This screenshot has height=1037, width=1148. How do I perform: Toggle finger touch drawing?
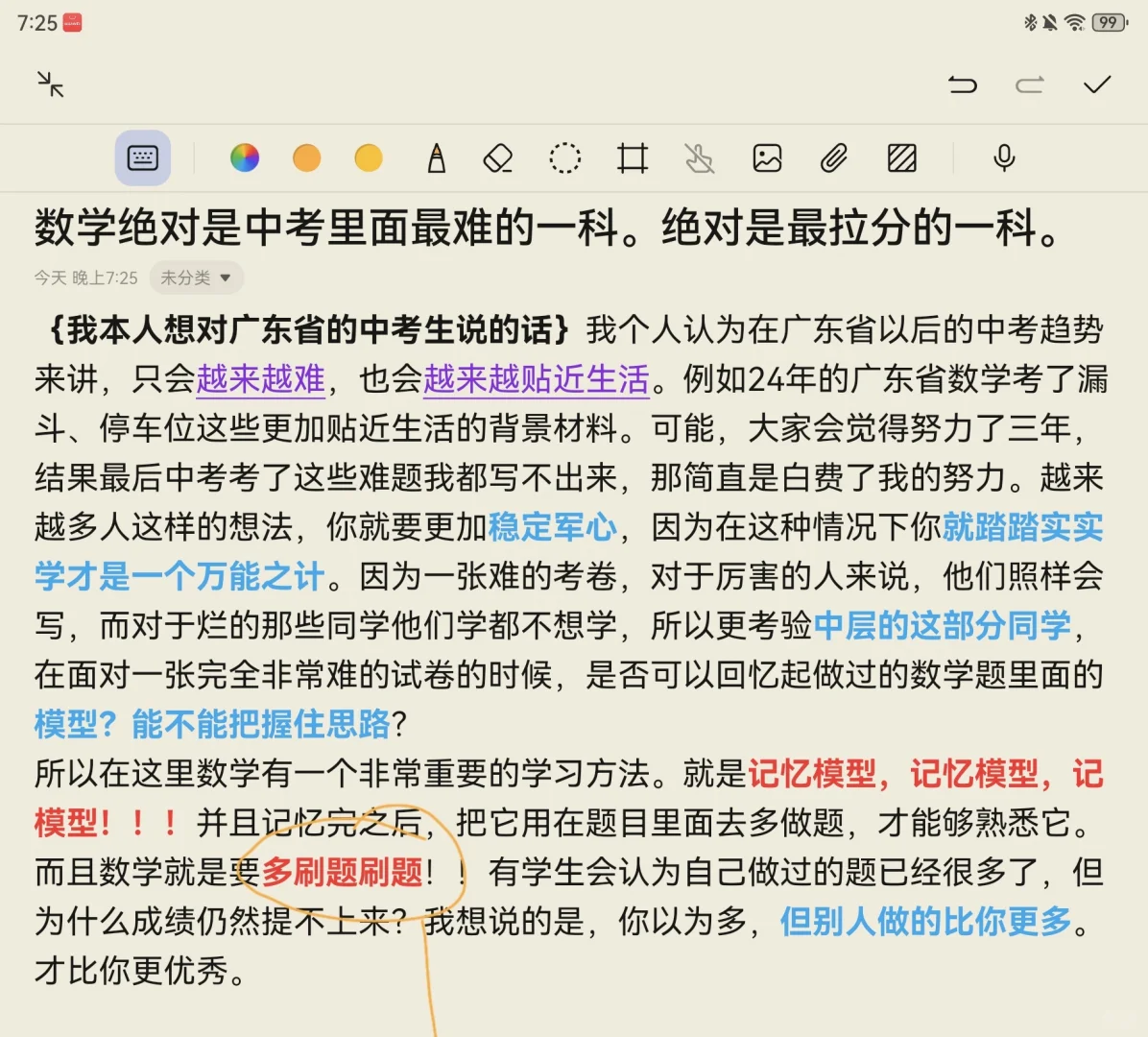[699, 157]
